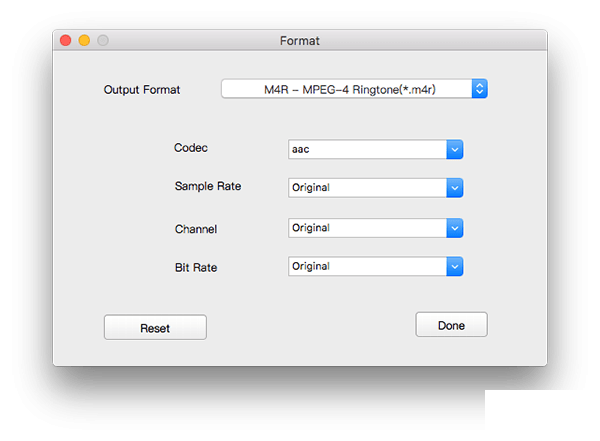Expand the Channel dropdown arrow
600x441 pixels.
click(455, 228)
